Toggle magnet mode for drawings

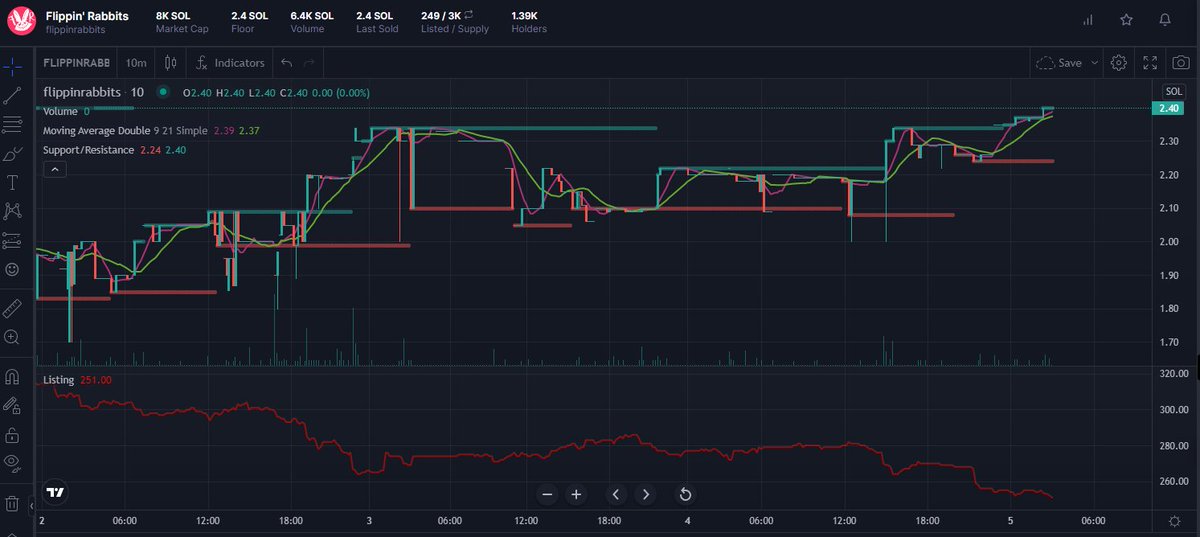(x=12, y=377)
